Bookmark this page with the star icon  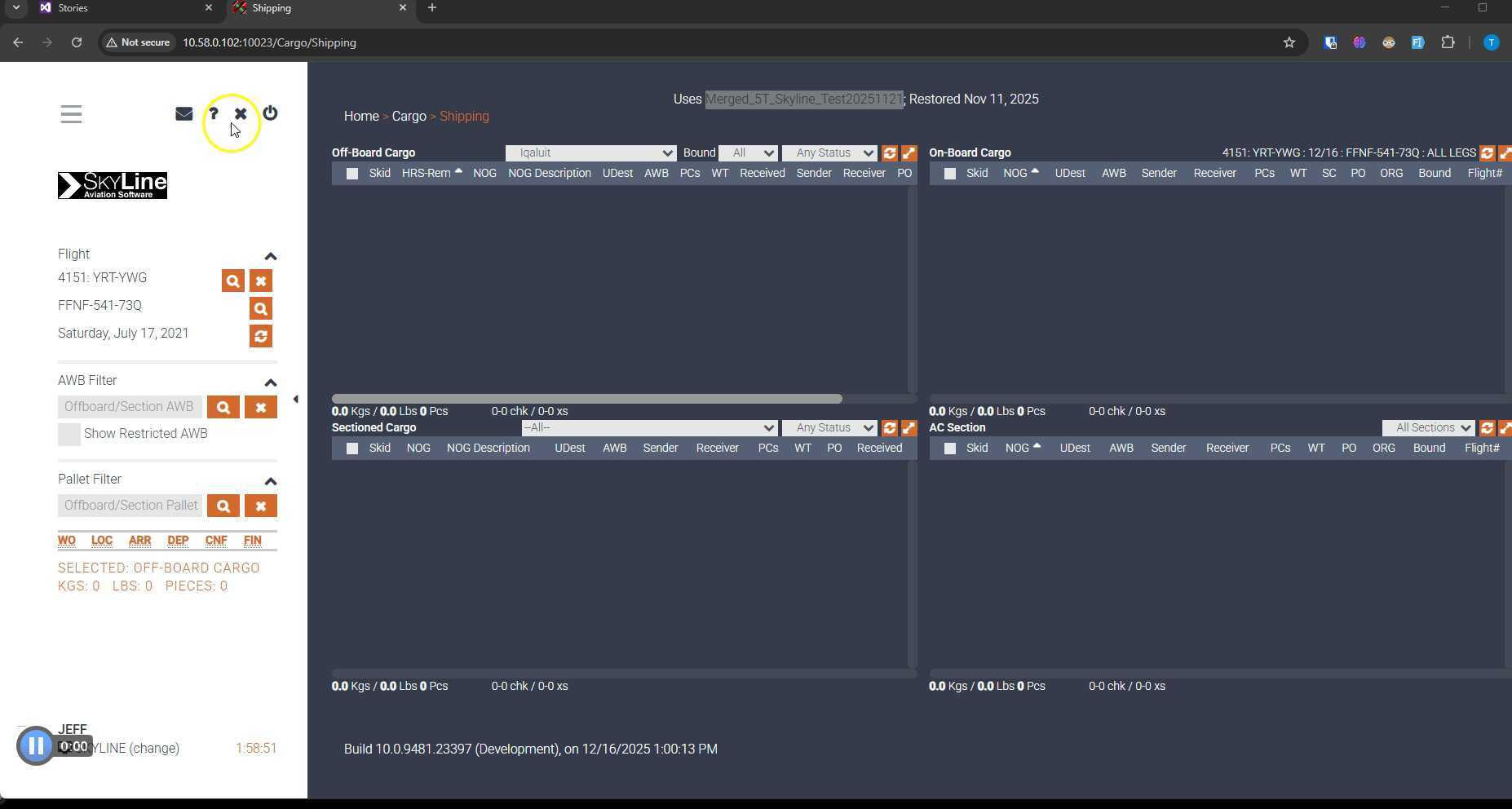coord(1289,42)
